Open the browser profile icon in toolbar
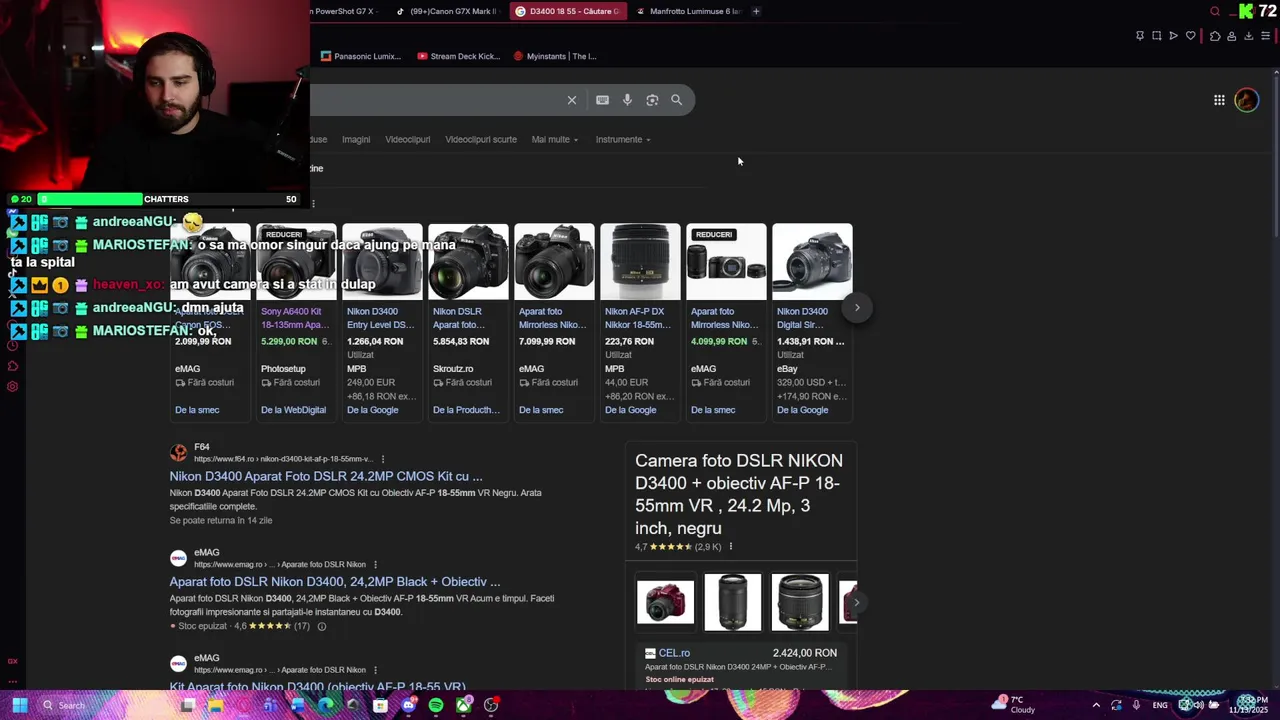Viewport: 1280px width, 720px height. tap(1232, 36)
